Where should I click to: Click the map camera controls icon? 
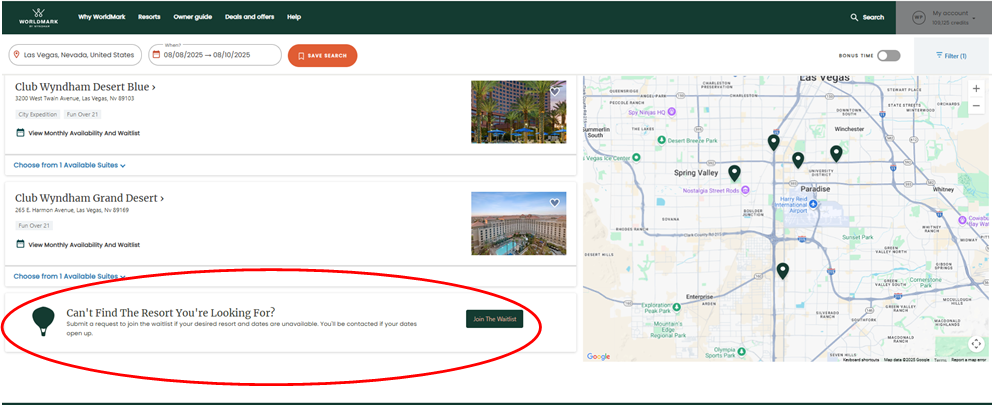point(976,344)
